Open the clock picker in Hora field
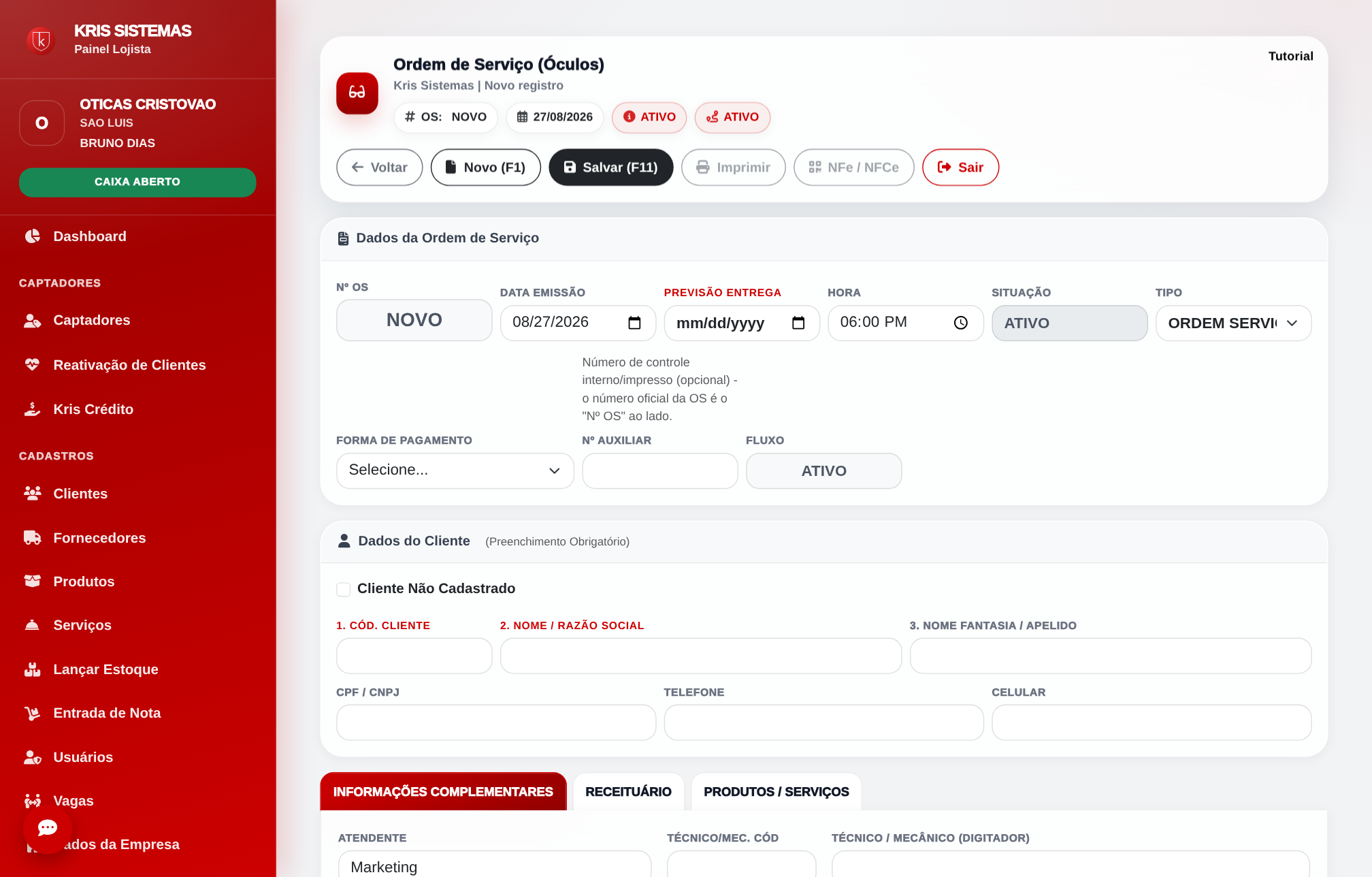This screenshot has width=1372, height=877. pyautogui.click(x=961, y=323)
